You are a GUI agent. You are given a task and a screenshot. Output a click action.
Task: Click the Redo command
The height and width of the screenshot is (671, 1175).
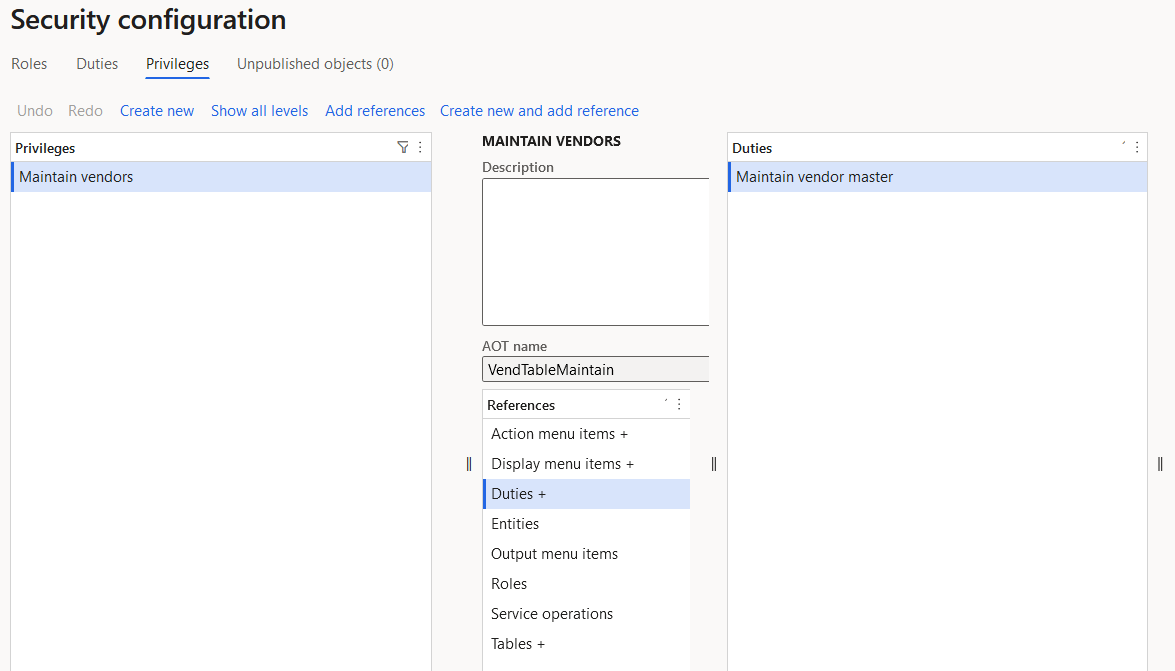(85, 111)
